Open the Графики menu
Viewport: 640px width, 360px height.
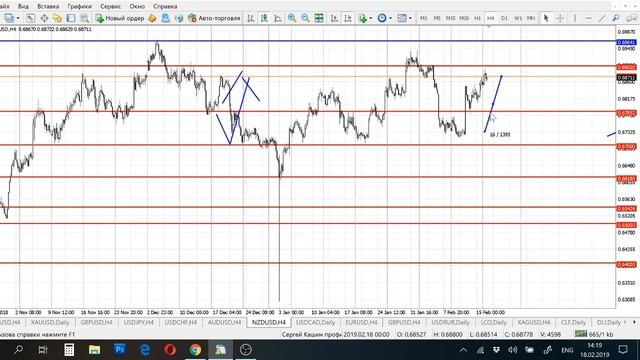pyautogui.click(x=79, y=7)
